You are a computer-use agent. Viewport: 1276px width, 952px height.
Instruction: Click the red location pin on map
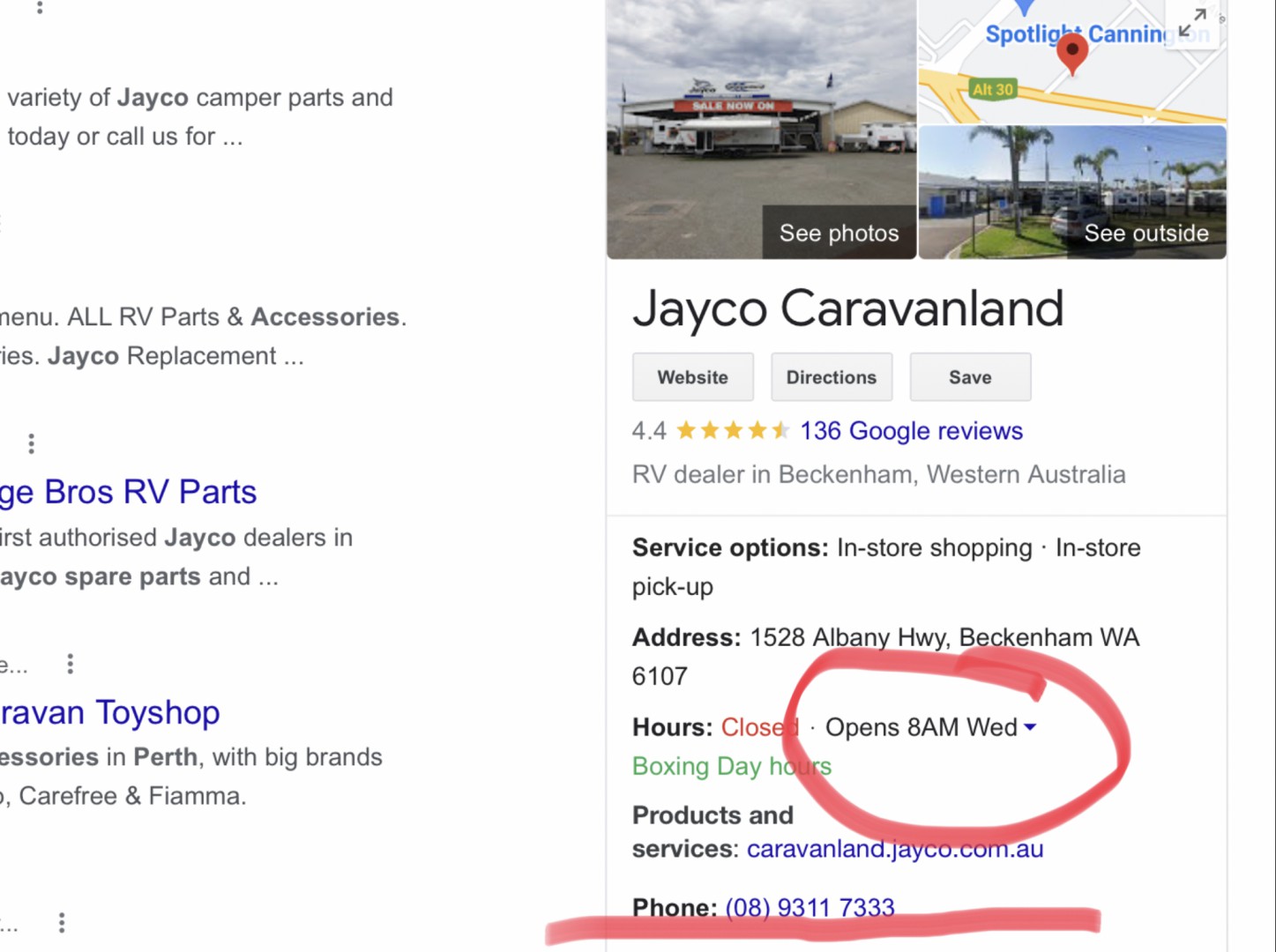(x=1071, y=54)
